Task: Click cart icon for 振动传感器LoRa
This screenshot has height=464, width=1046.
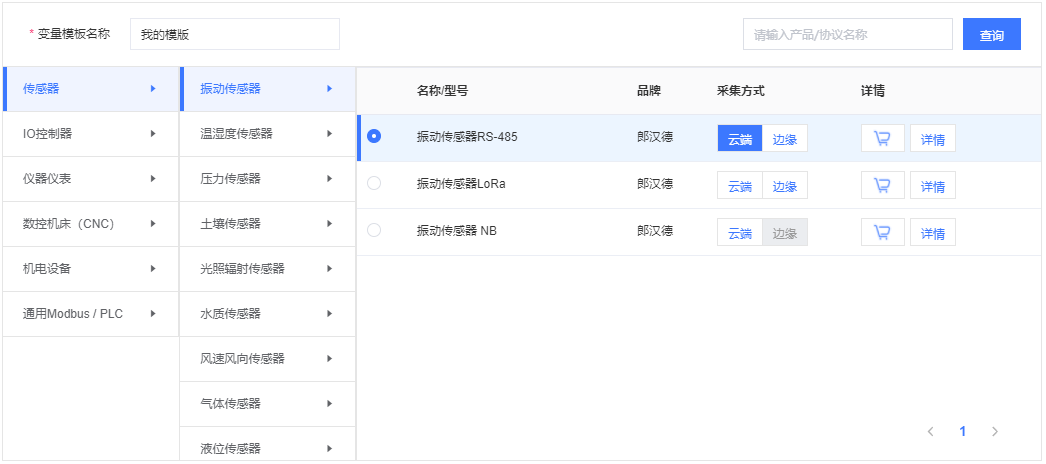Action: coord(882,185)
